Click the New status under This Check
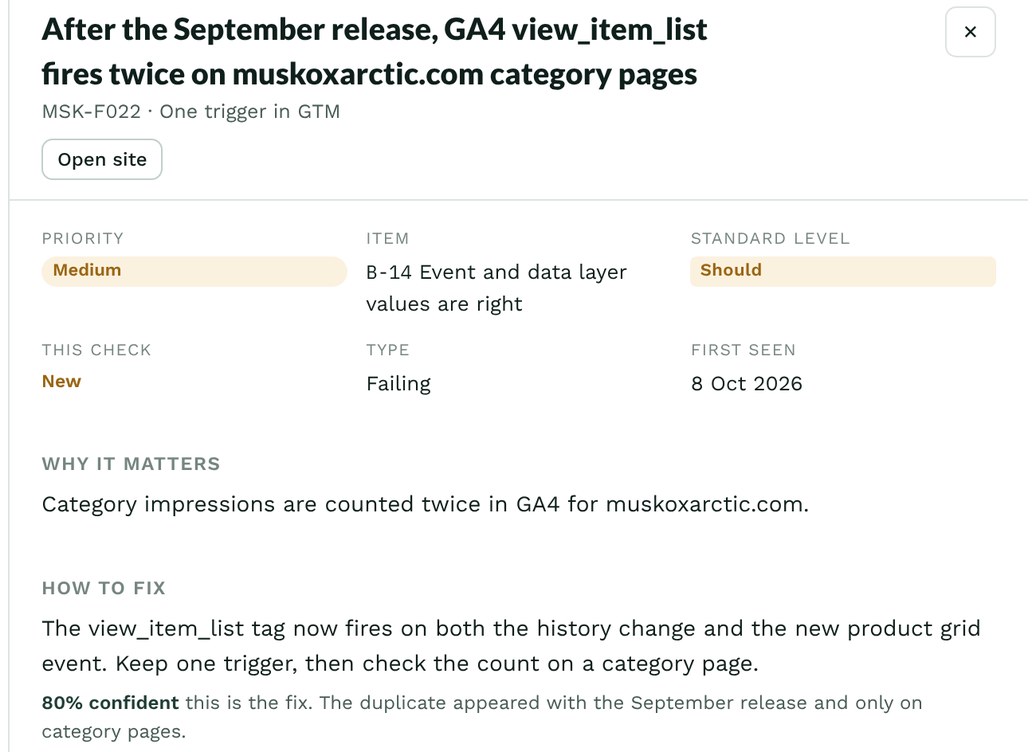 (x=61, y=382)
